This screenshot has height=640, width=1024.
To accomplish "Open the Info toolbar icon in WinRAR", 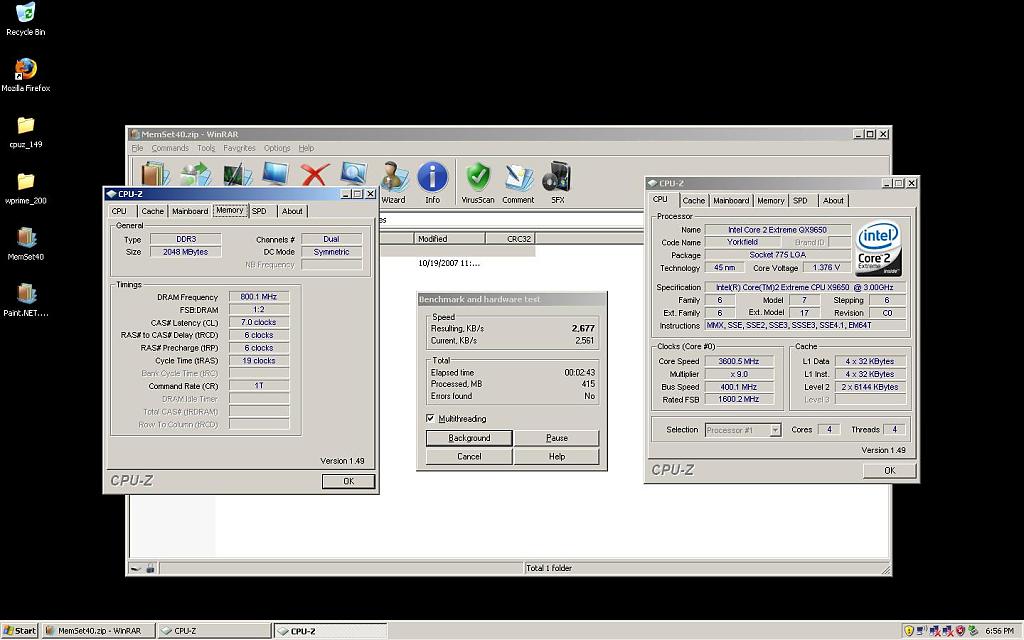I will tap(432, 182).
